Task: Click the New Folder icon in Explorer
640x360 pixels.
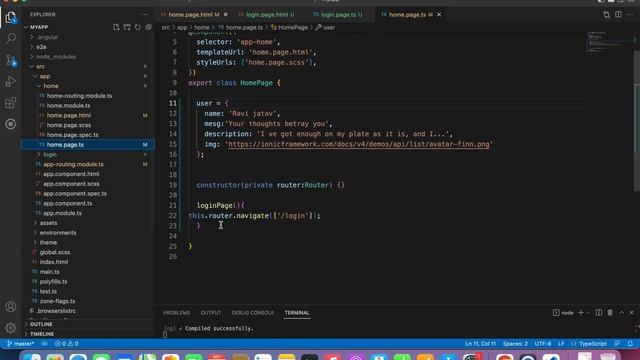Action: [x=127, y=27]
